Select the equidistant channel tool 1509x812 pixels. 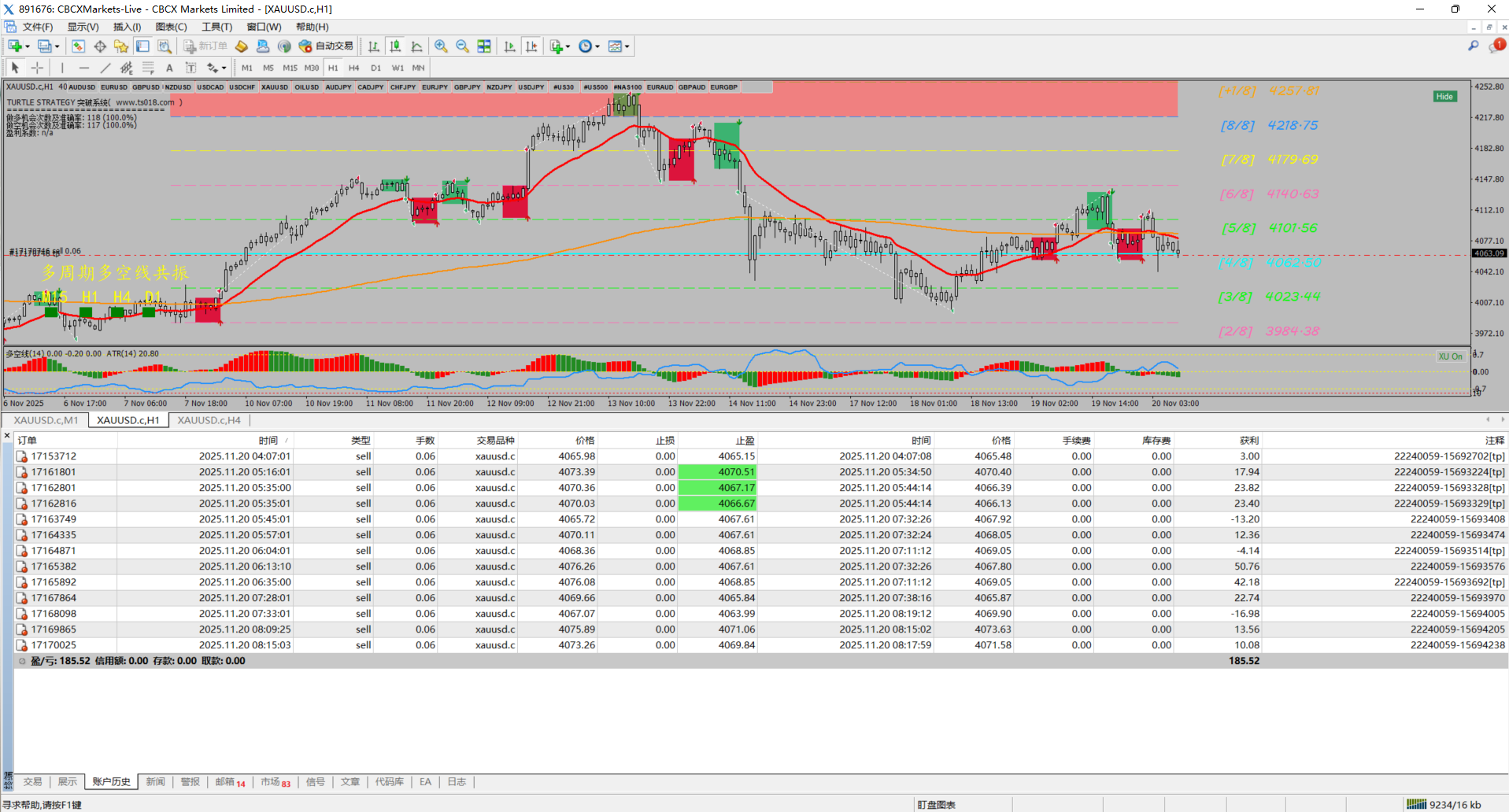coord(126,68)
